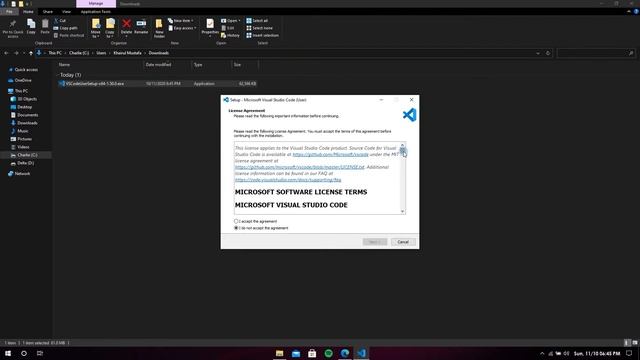640x360 pixels.
Task: Click Pin to Quick access in Explorer ribbon
Action: [x=13, y=28]
